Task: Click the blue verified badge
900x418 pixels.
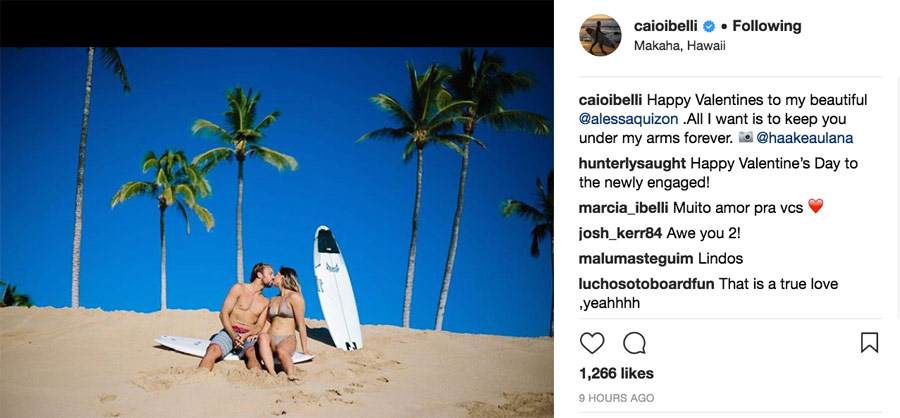Action: click(709, 26)
